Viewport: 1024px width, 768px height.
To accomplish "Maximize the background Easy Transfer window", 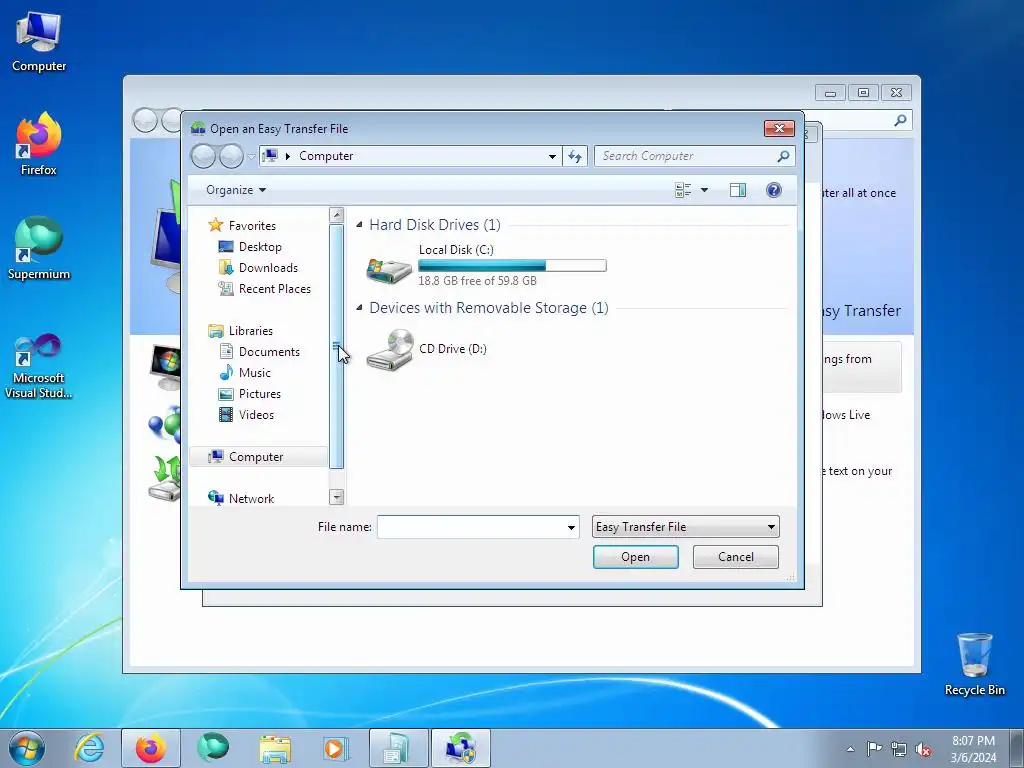I will tap(863, 93).
